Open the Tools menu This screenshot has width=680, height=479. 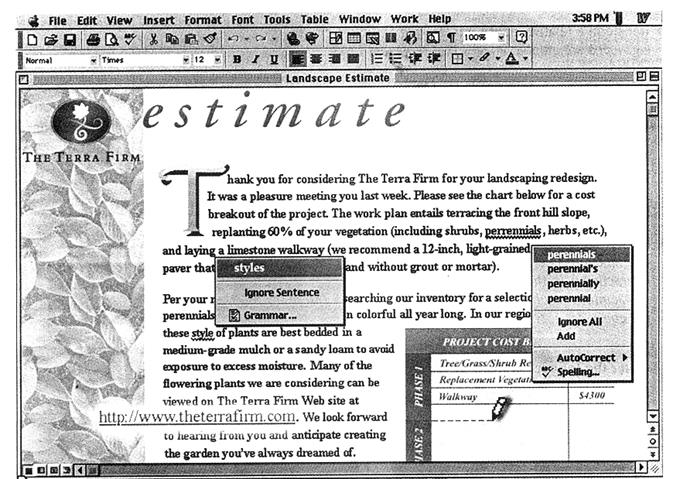tap(276, 20)
